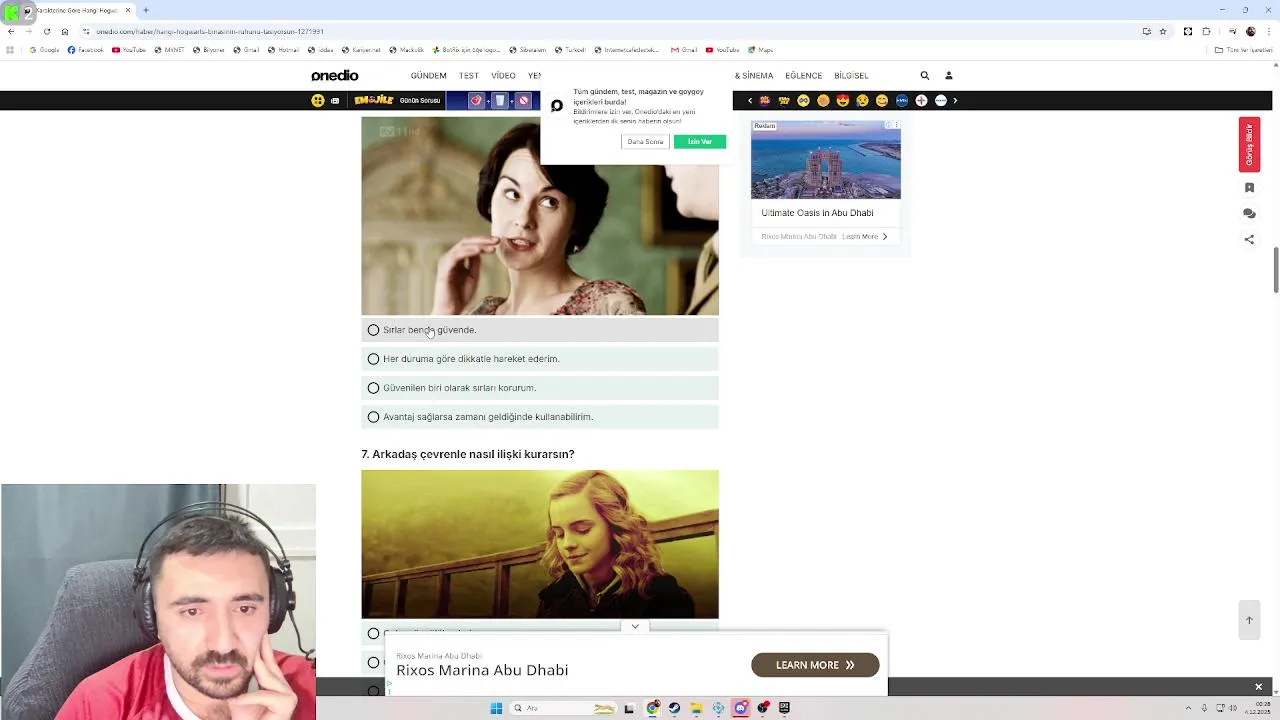Open Steam from the taskbar
Image resolution: width=1280 pixels, height=720 pixels.
point(674,708)
